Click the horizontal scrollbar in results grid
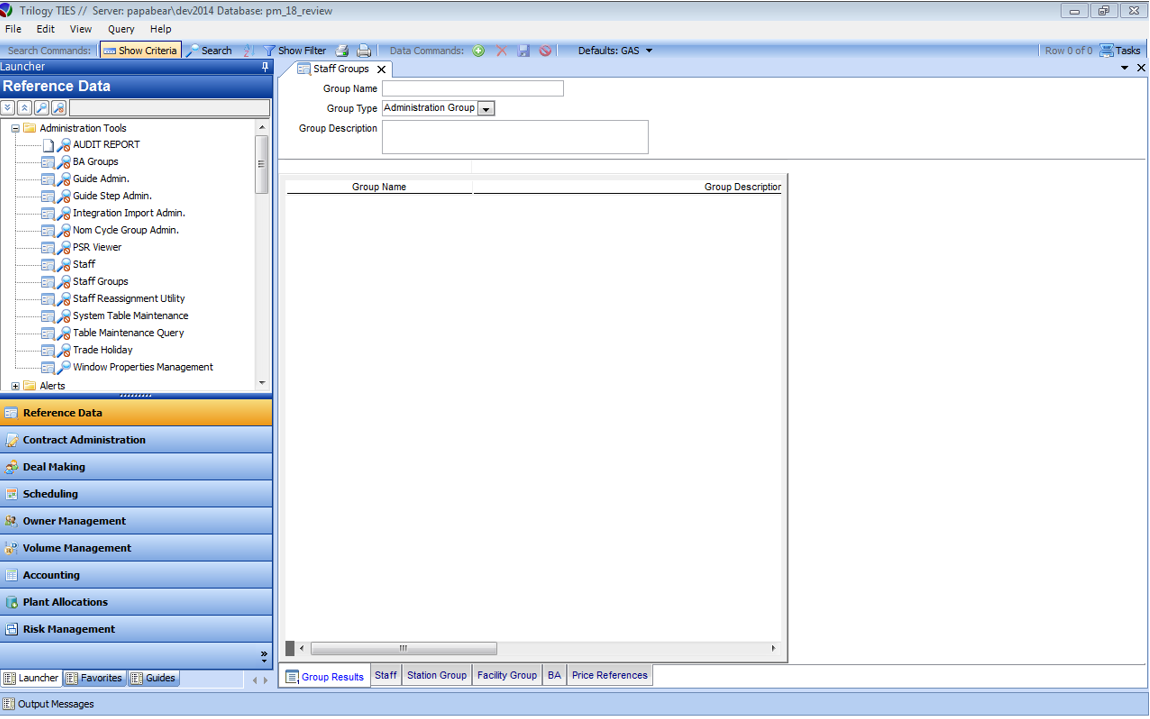 click(x=403, y=649)
